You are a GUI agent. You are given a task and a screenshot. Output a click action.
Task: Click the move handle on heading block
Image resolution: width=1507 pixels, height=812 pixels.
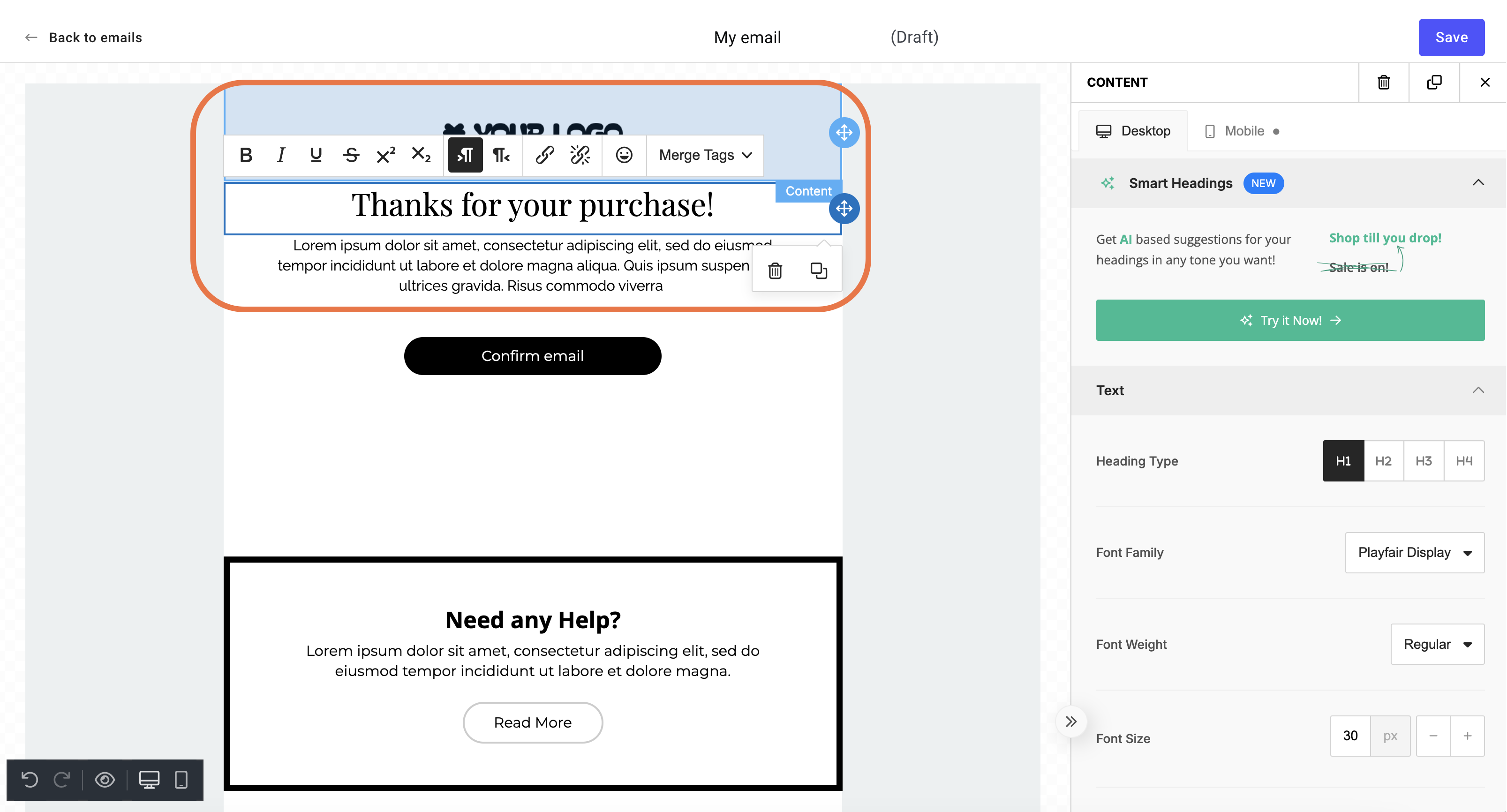click(x=843, y=208)
